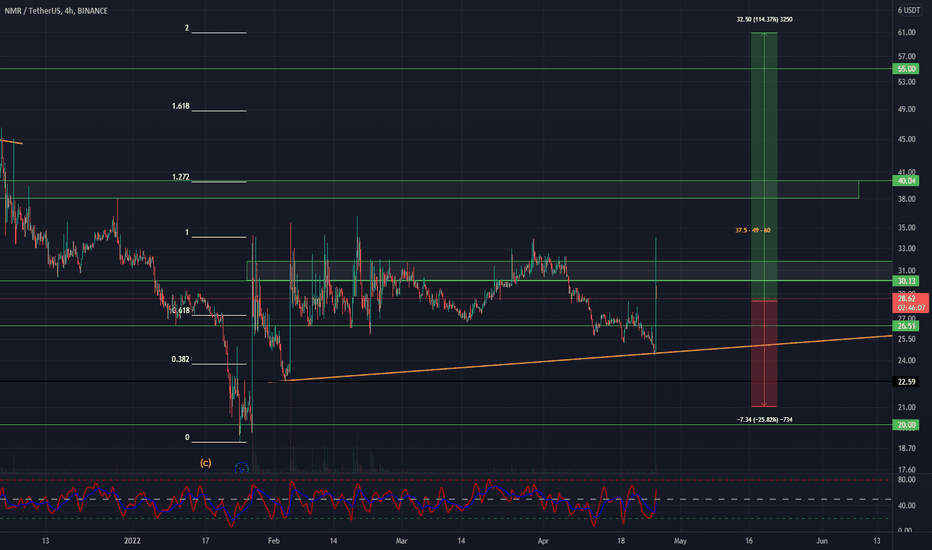This screenshot has width=932, height=550.
Task: Click the 33.00 price axis tick
Action: click(x=906, y=249)
